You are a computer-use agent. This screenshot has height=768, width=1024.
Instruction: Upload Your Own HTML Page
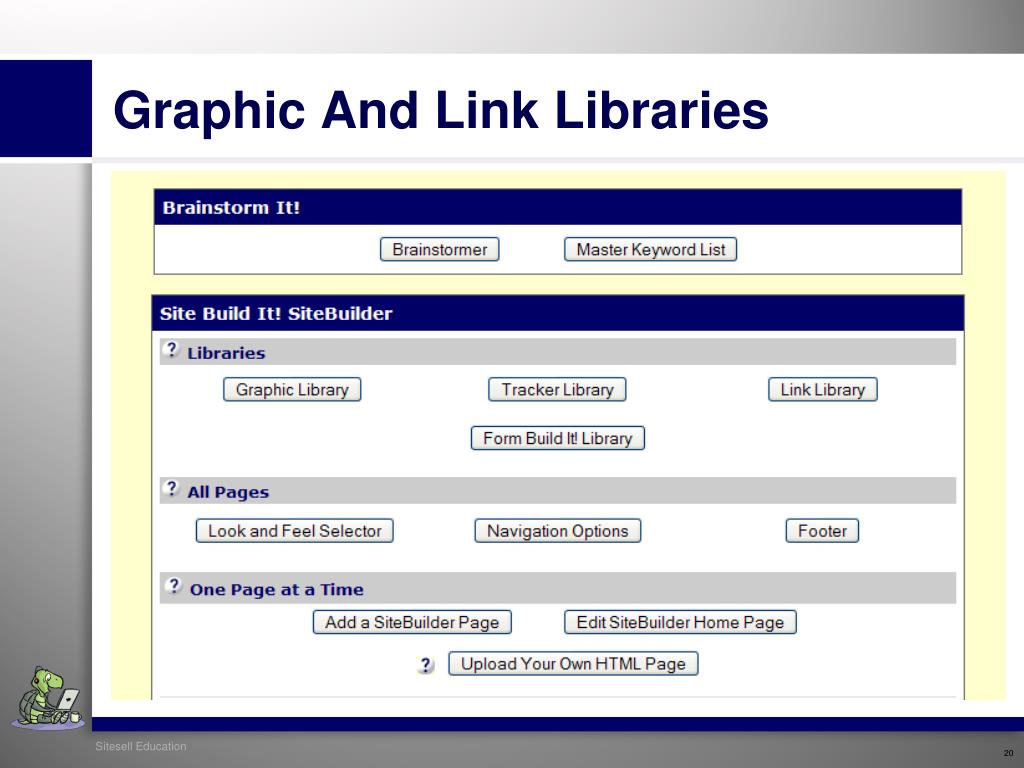coord(573,664)
